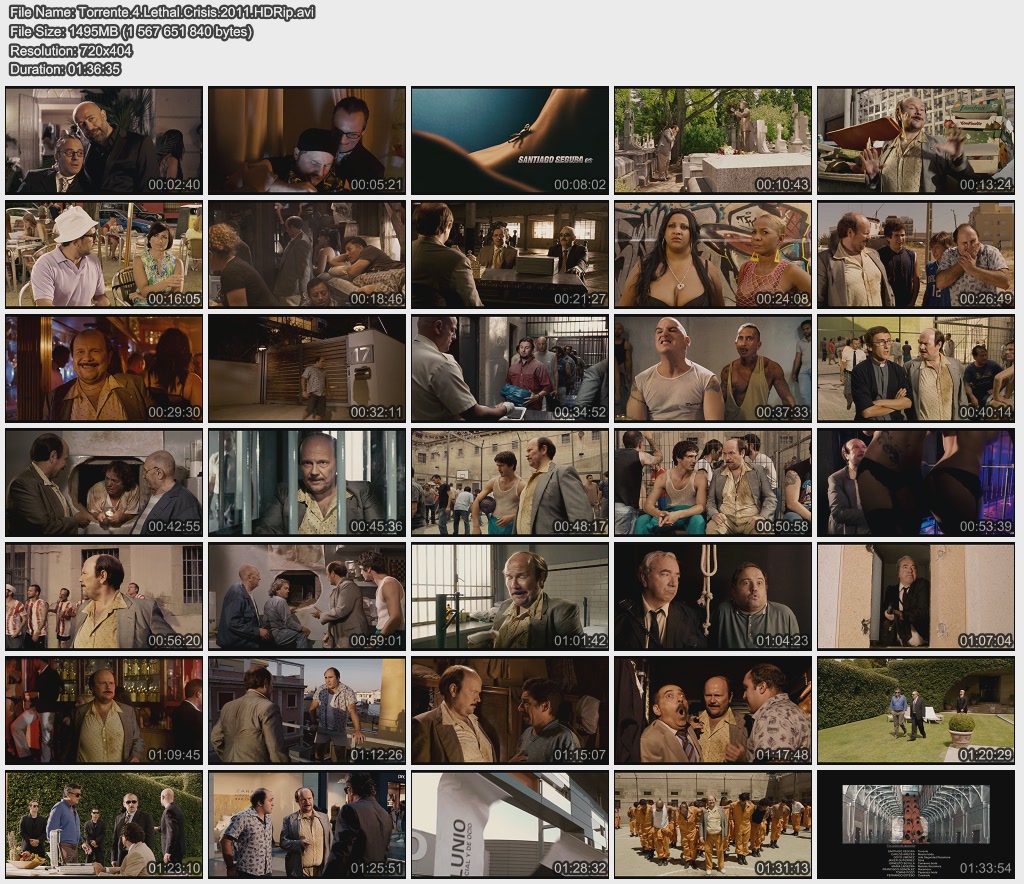Image resolution: width=1024 pixels, height=884 pixels.
Task: Select the thumbnail stamped 00:18:46
Action: pyautogui.click(x=307, y=255)
